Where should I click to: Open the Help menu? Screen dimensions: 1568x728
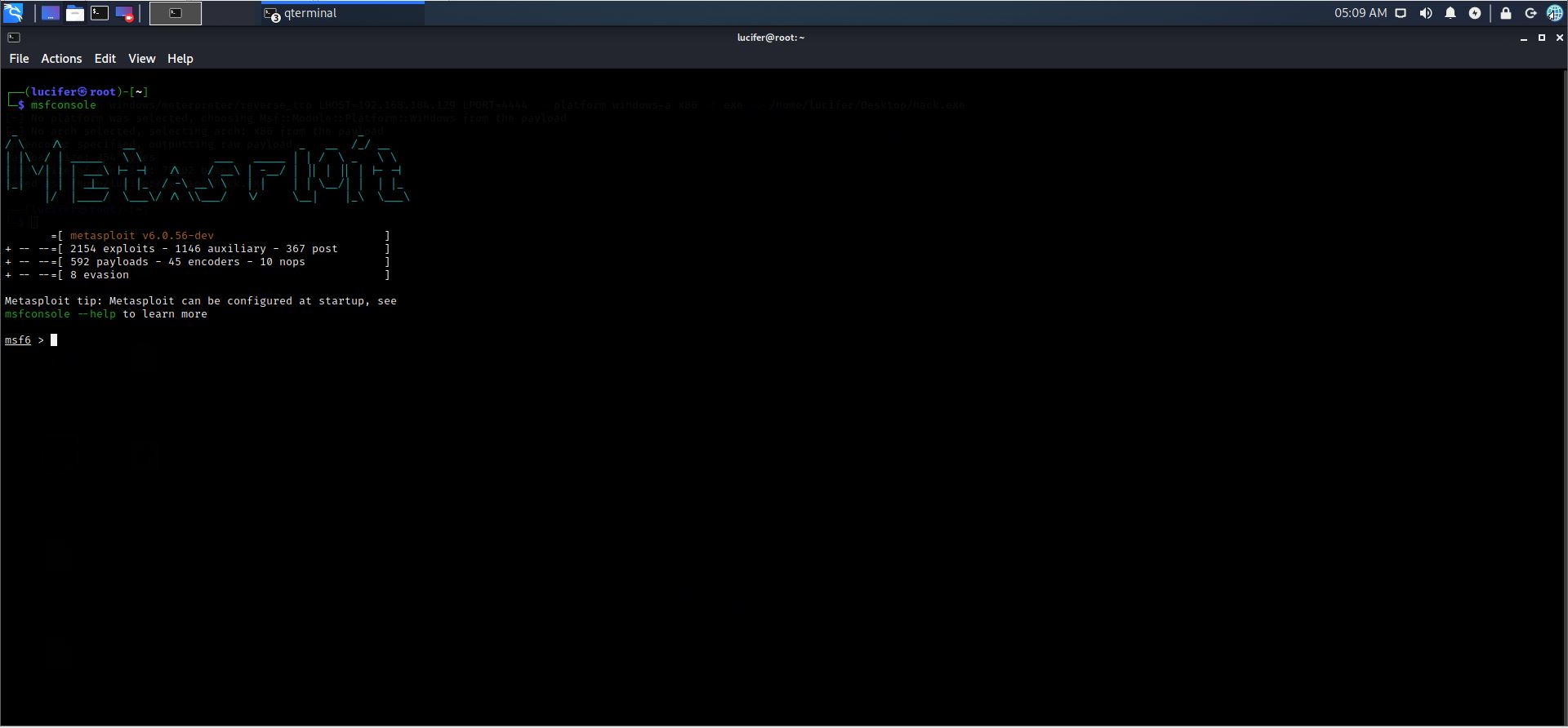(x=180, y=59)
